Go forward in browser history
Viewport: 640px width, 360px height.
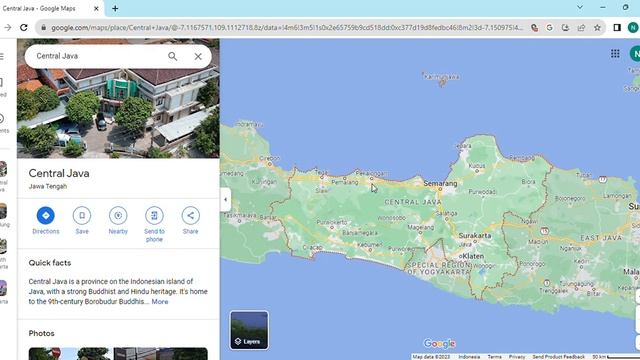click(7, 27)
